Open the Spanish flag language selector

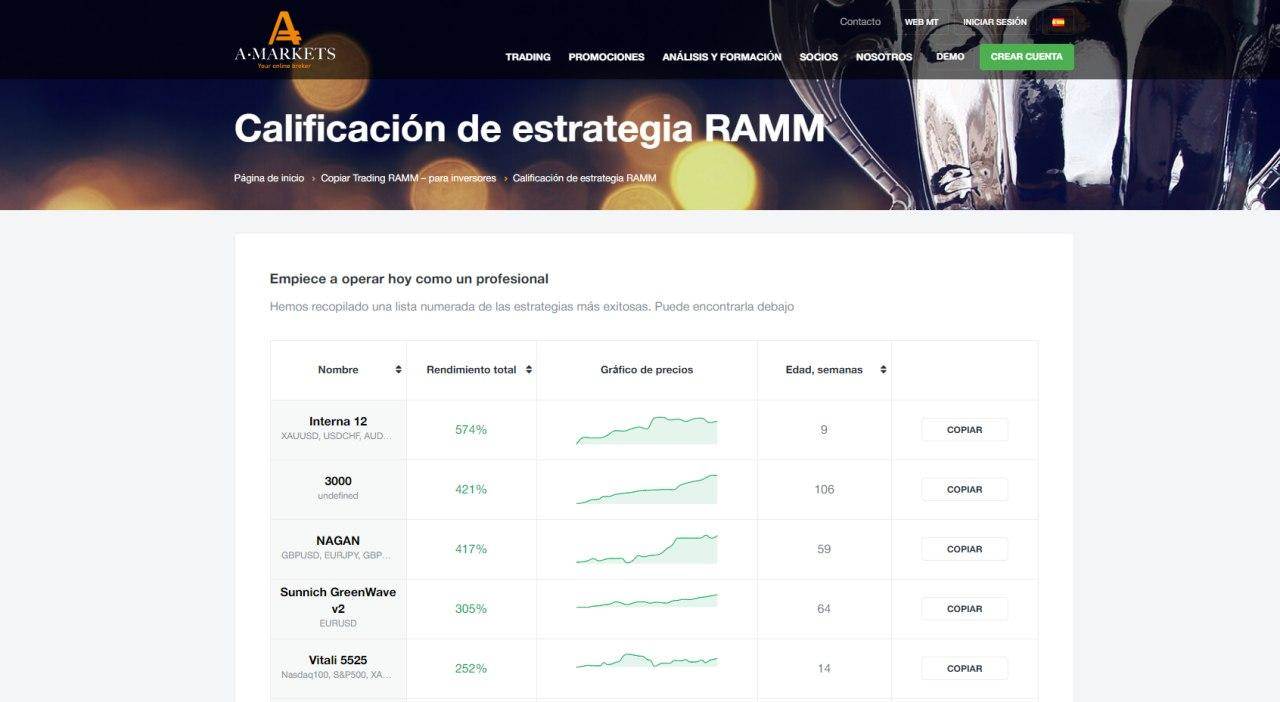[x=1057, y=21]
